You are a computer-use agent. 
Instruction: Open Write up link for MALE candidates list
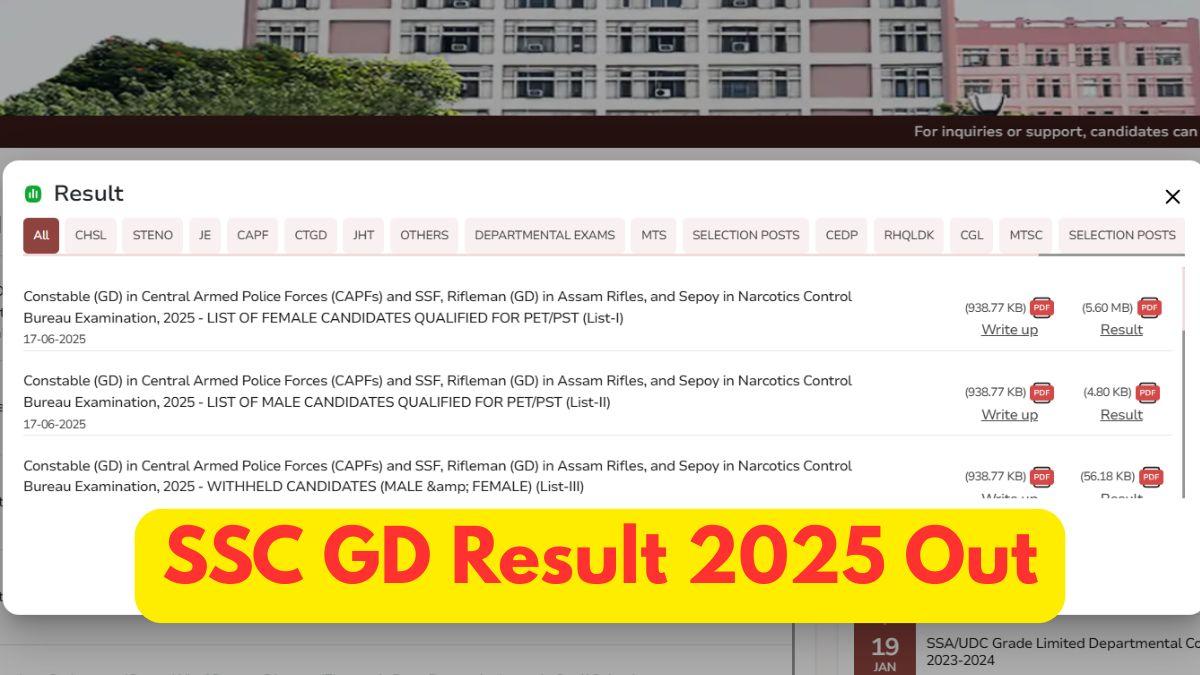click(x=1009, y=415)
